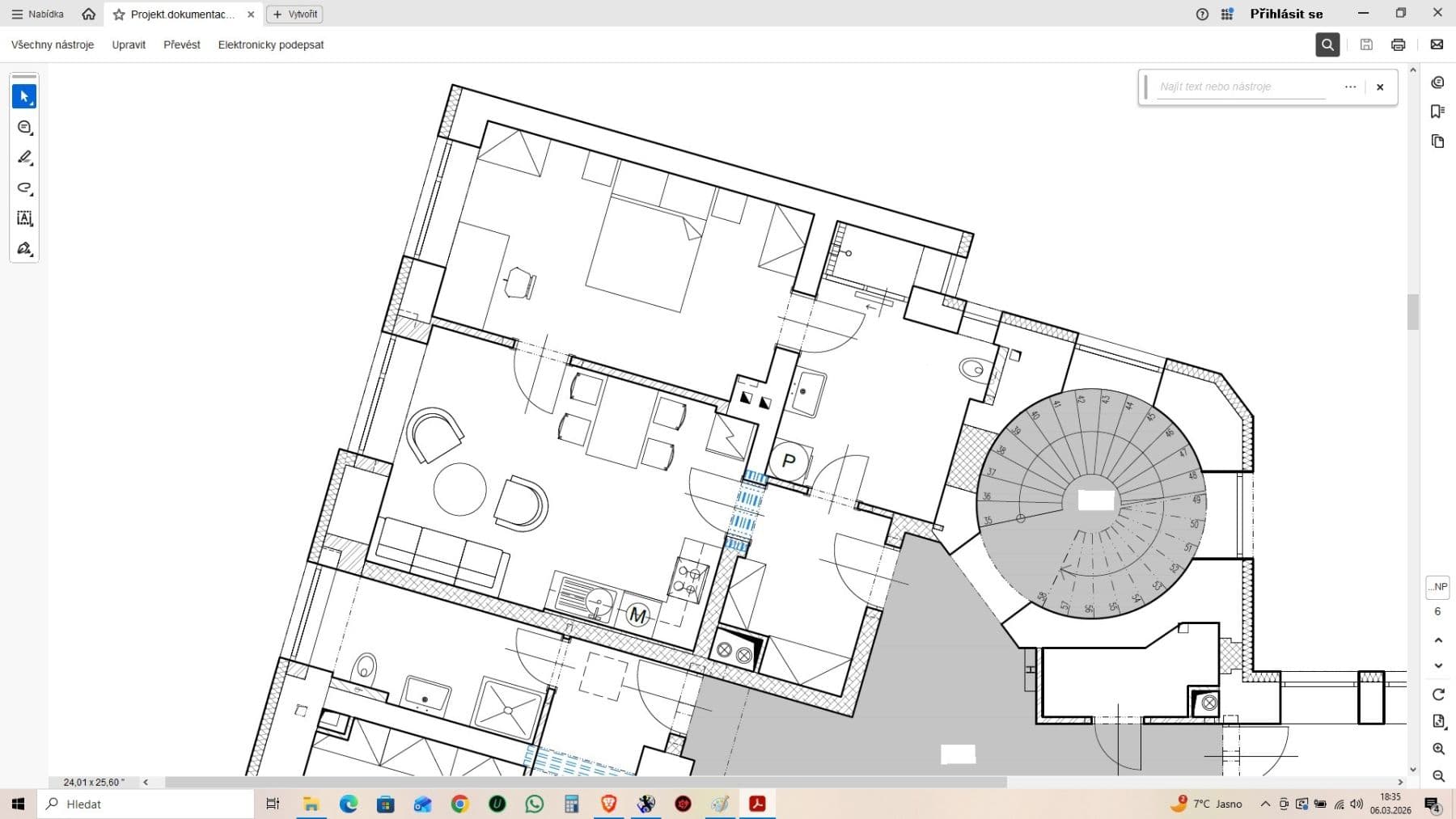Open more search options via ellipsis
Screen dimensions: 1456x819
tap(1350, 87)
